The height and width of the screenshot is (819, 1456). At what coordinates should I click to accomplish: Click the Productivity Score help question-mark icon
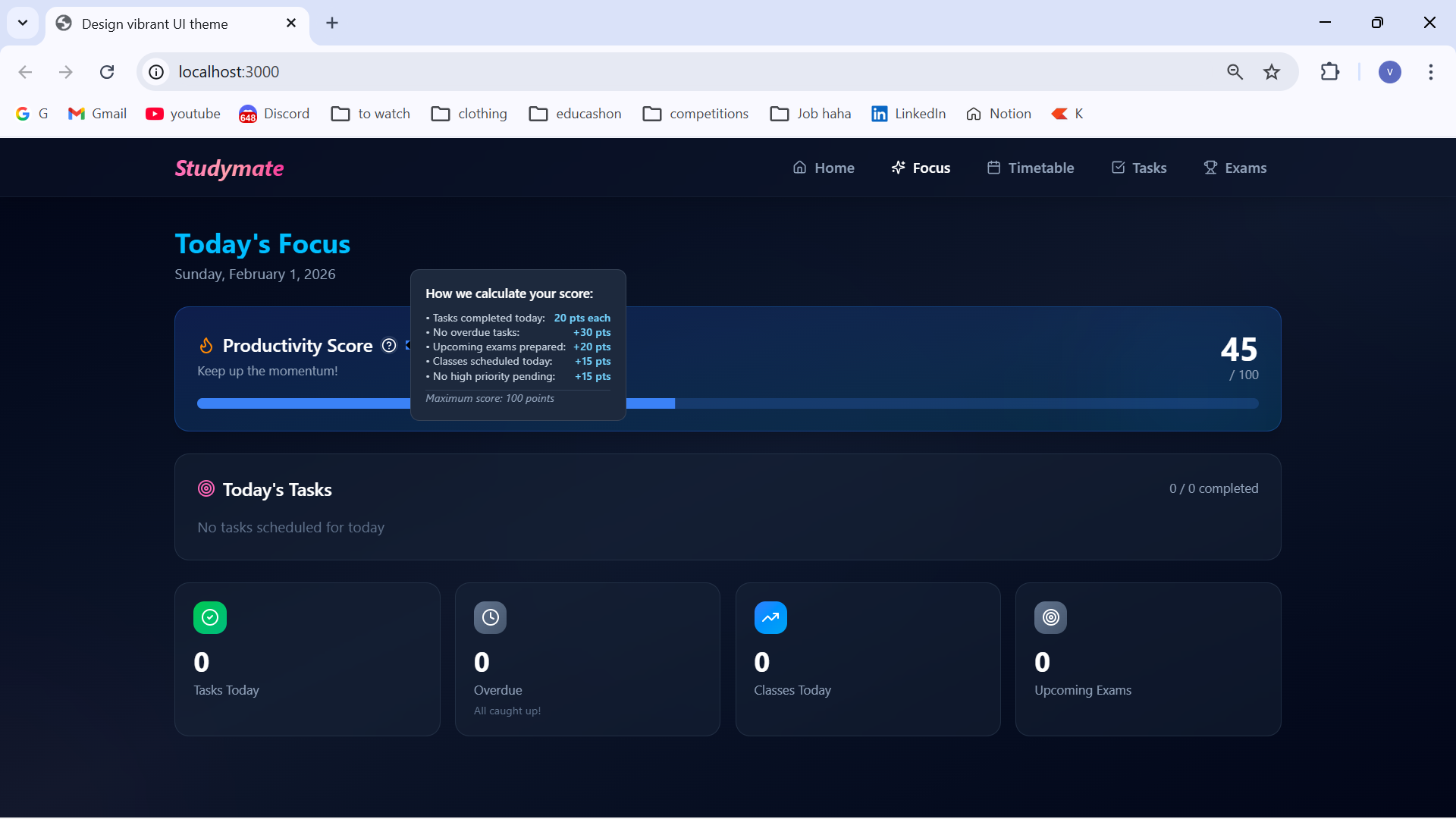(x=389, y=346)
